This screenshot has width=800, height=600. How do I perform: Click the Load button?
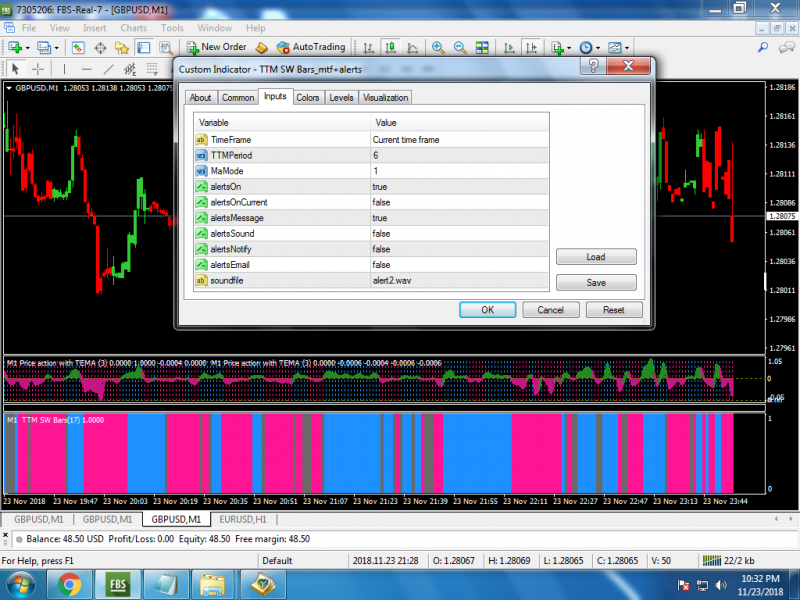596,257
